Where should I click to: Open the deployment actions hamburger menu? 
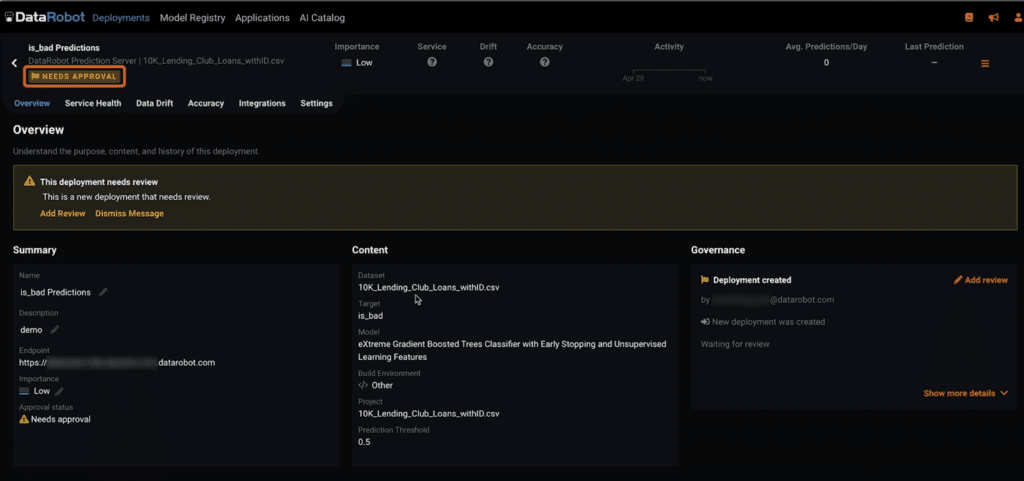tap(985, 63)
